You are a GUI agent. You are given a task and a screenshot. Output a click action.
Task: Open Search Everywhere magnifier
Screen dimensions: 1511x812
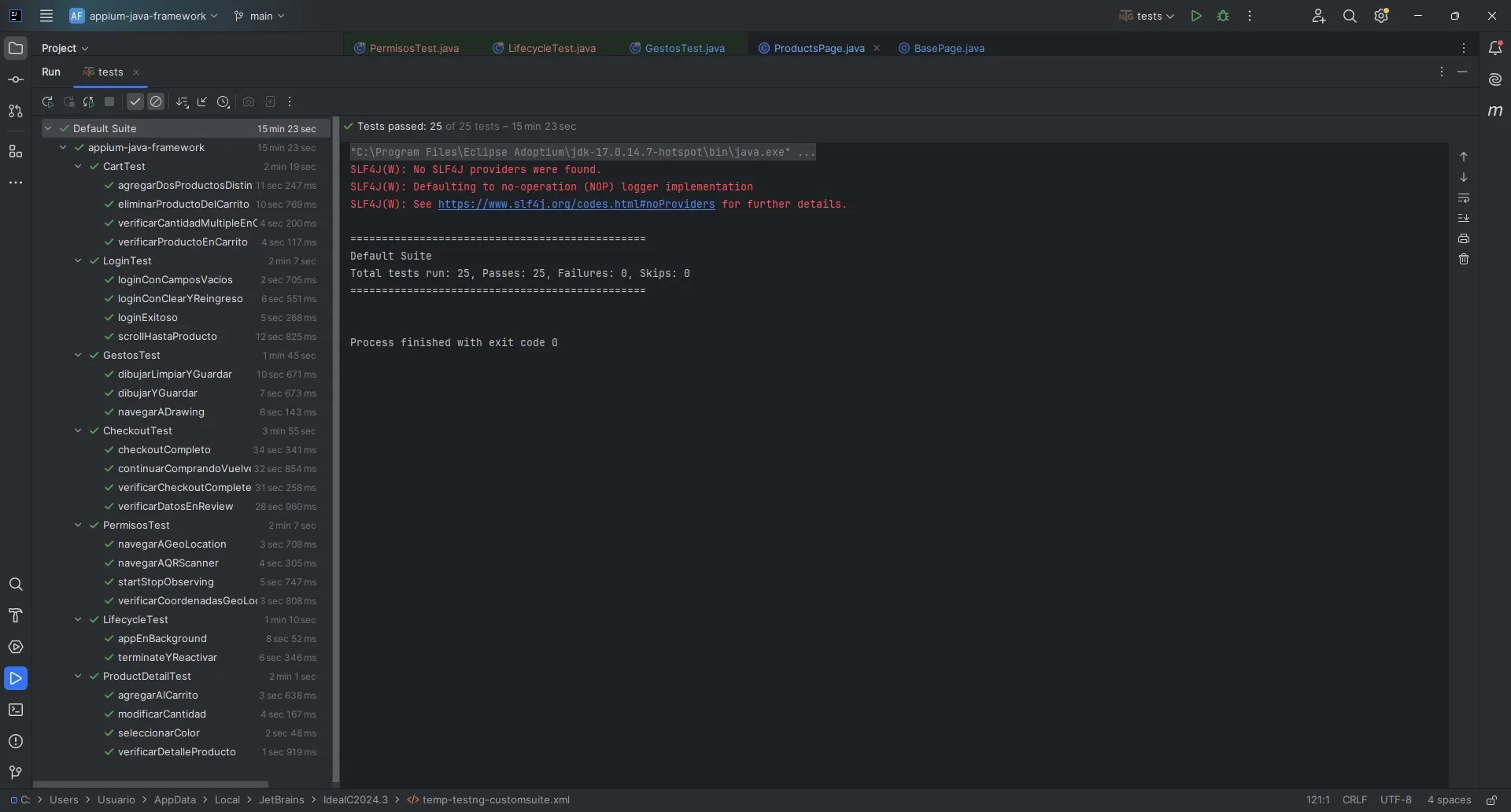tap(1350, 16)
